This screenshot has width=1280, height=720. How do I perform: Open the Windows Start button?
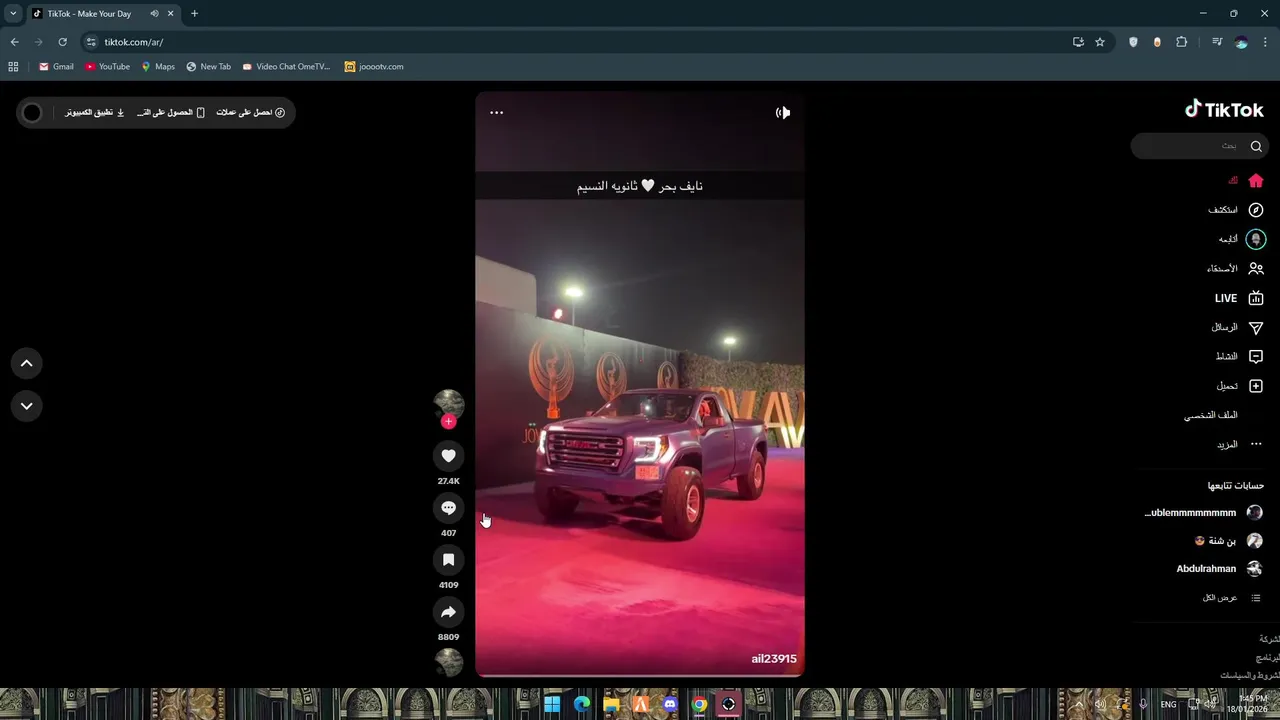(552, 704)
